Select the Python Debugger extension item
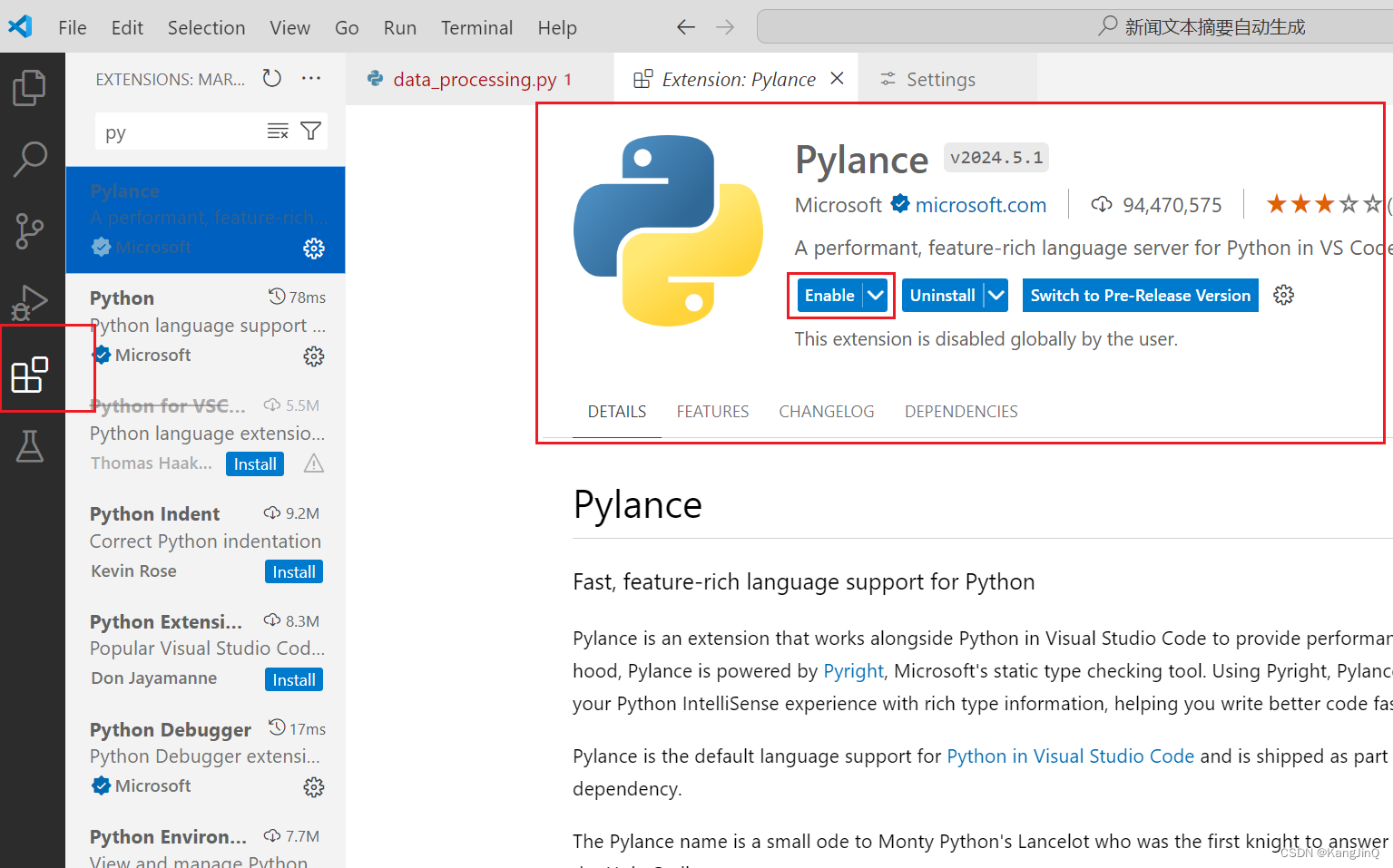Screen dimensions: 1393x868 [205, 757]
